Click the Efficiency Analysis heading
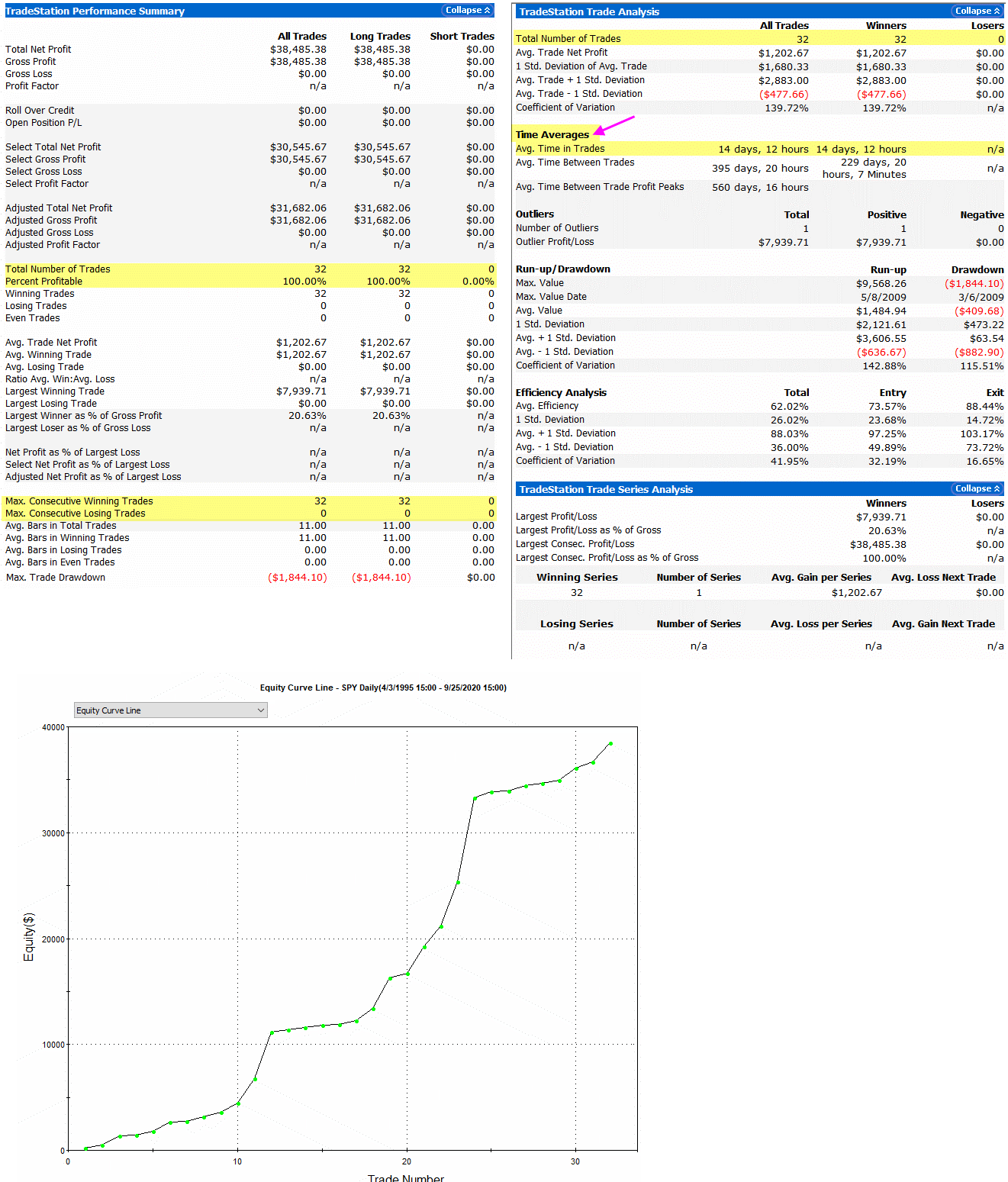The width and height of the screenshot is (1008, 1182). click(561, 393)
